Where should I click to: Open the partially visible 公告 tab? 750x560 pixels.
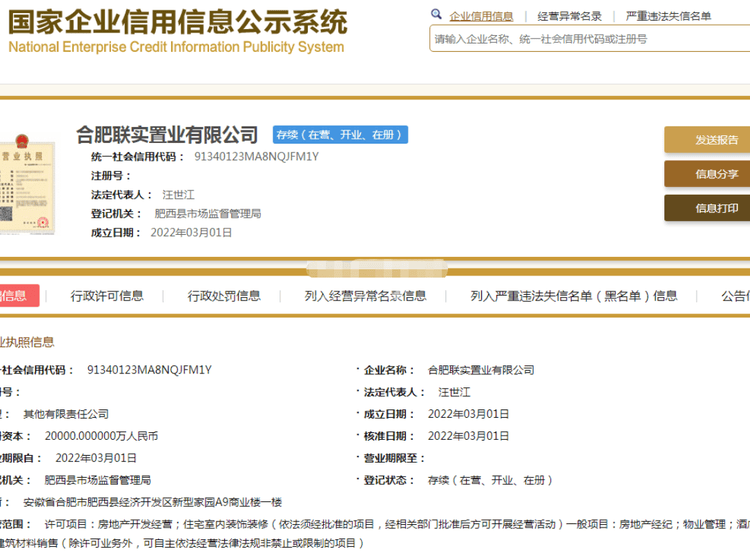click(735, 296)
